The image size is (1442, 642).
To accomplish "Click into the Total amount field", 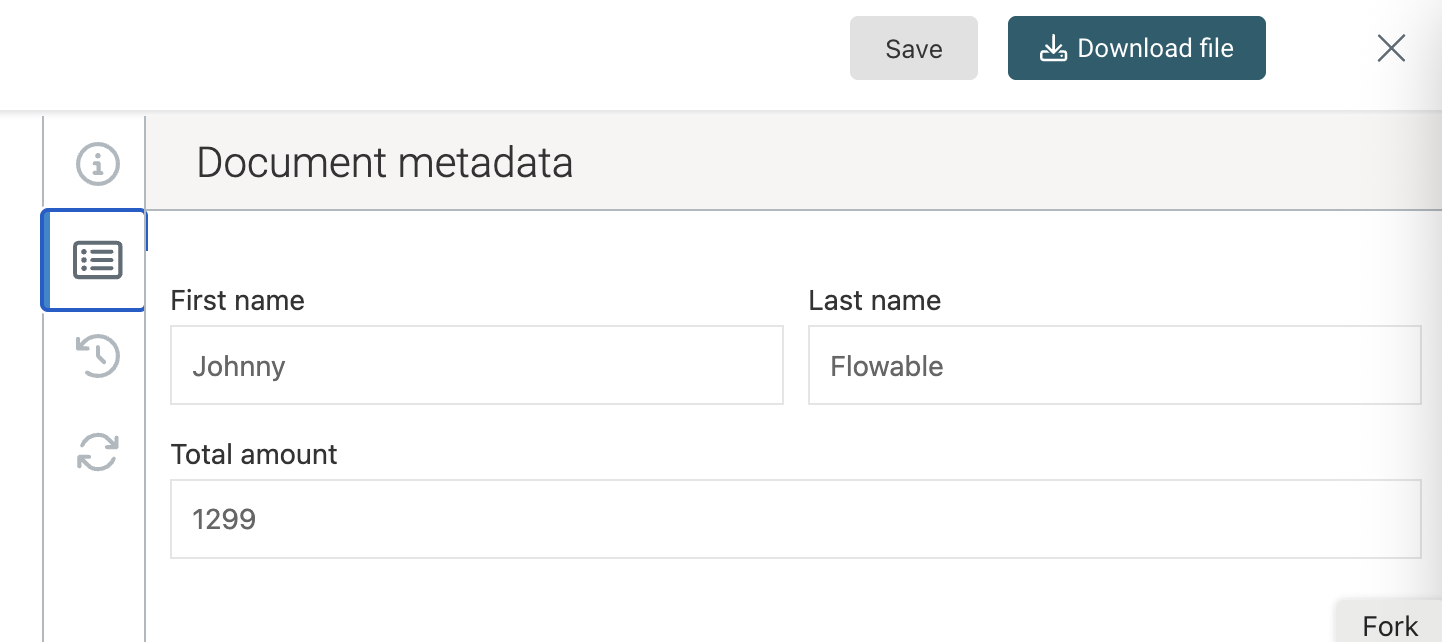I will (x=796, y=519).
